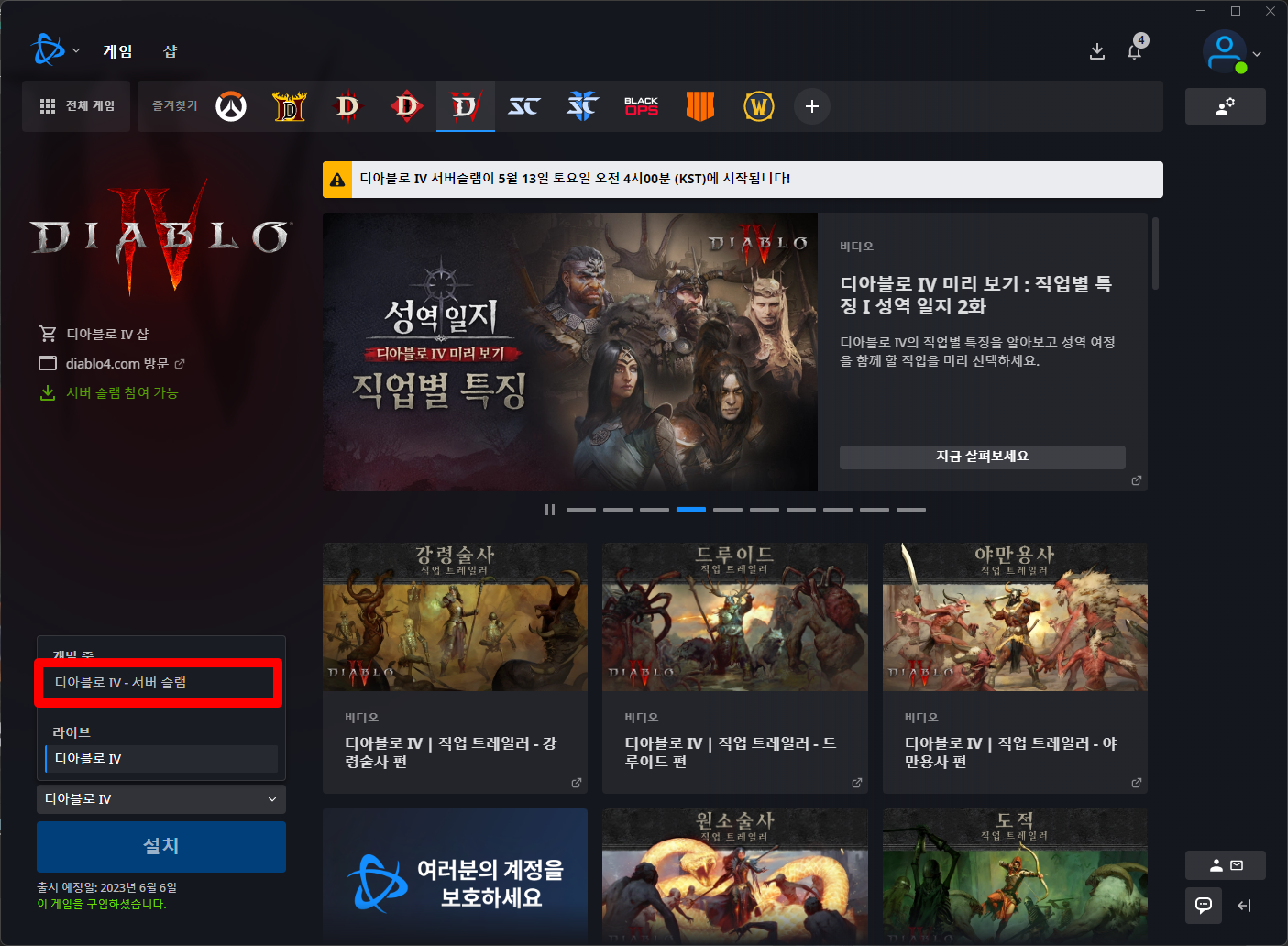Click the server slam warning banner
This screenshot has height=946, width=1288.
(743, 180)
